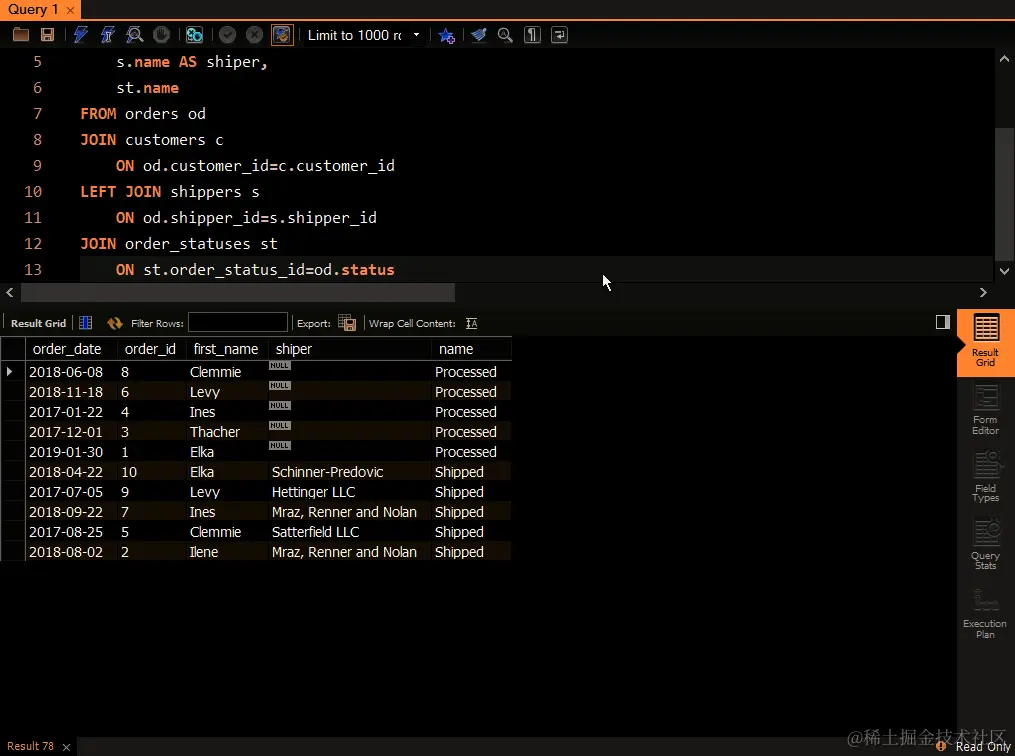Open the Execution Plan panel
Screen dimensions: 1015x756
point(985,614)
